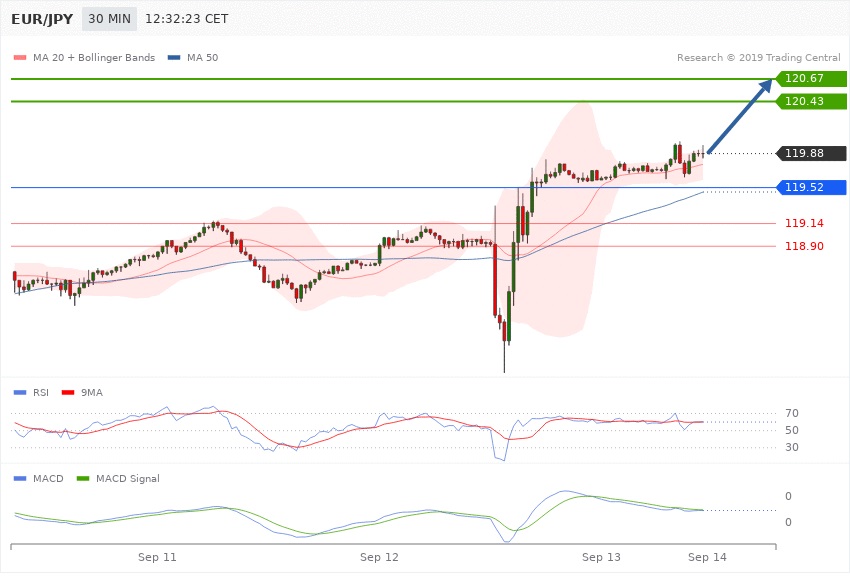This screenshot has height=576, width=850.
Task: Click the blue MA 50 legend swatch
Action: 174,57
